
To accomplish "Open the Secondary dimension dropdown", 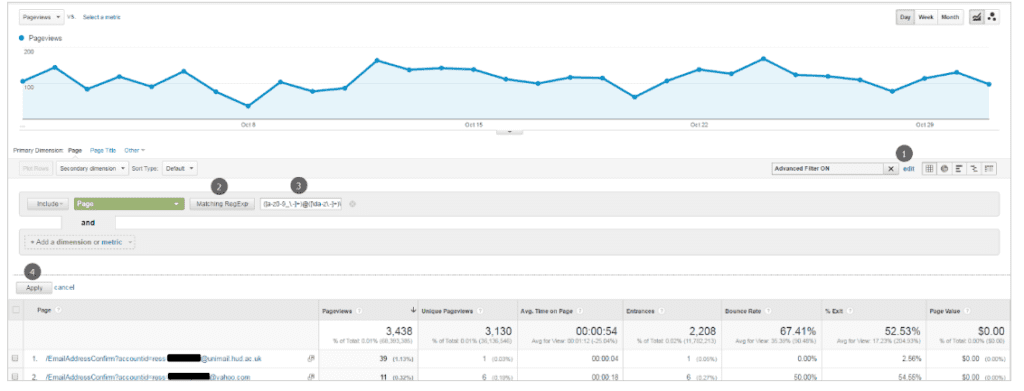I will 92,168.
